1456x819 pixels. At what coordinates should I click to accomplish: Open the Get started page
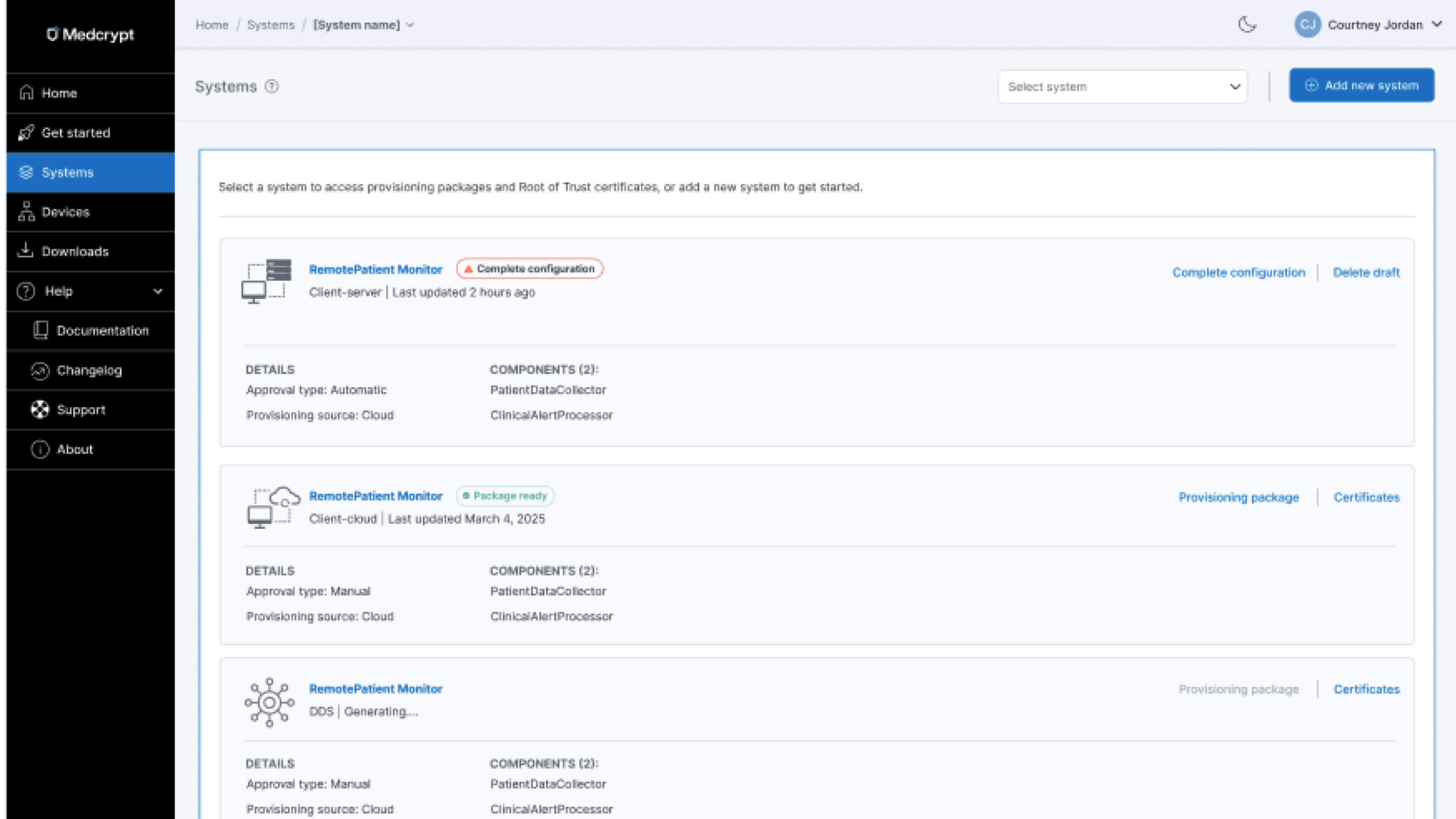click(x=76, y=133)
